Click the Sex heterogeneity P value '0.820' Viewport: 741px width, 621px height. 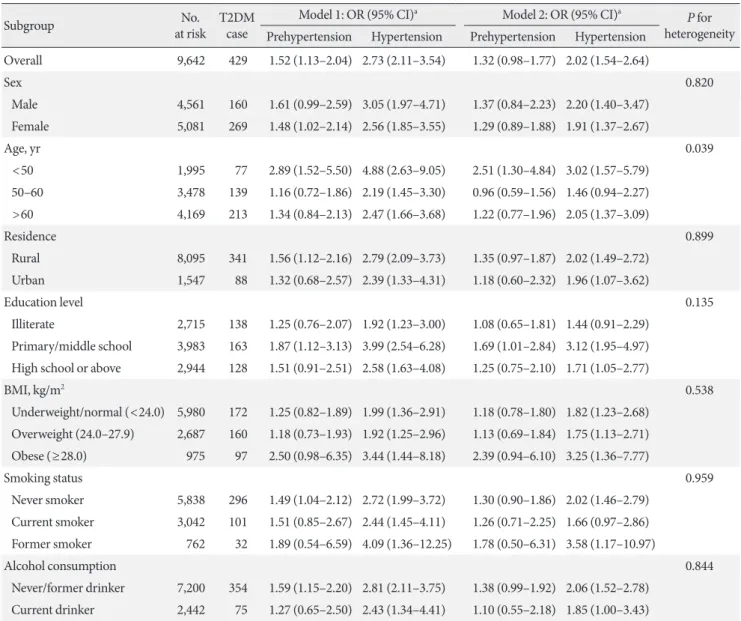click(699, 82)
